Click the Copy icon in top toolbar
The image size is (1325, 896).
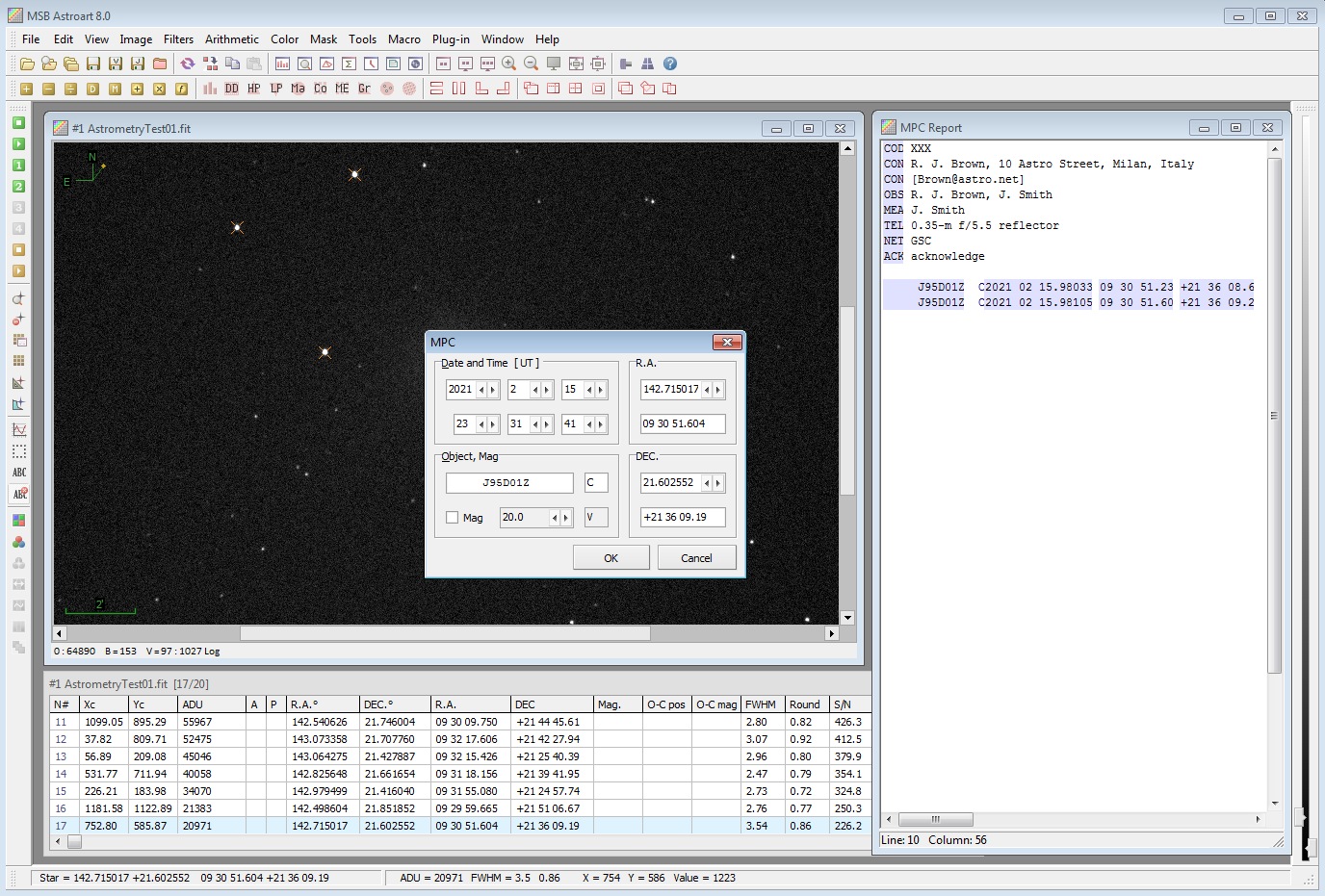[x=232, y=64]
